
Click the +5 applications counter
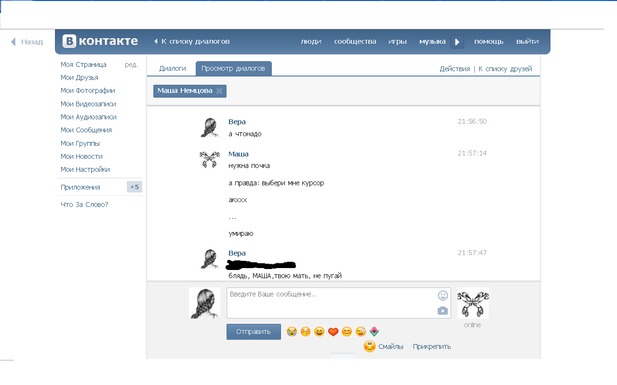(134, 187)
